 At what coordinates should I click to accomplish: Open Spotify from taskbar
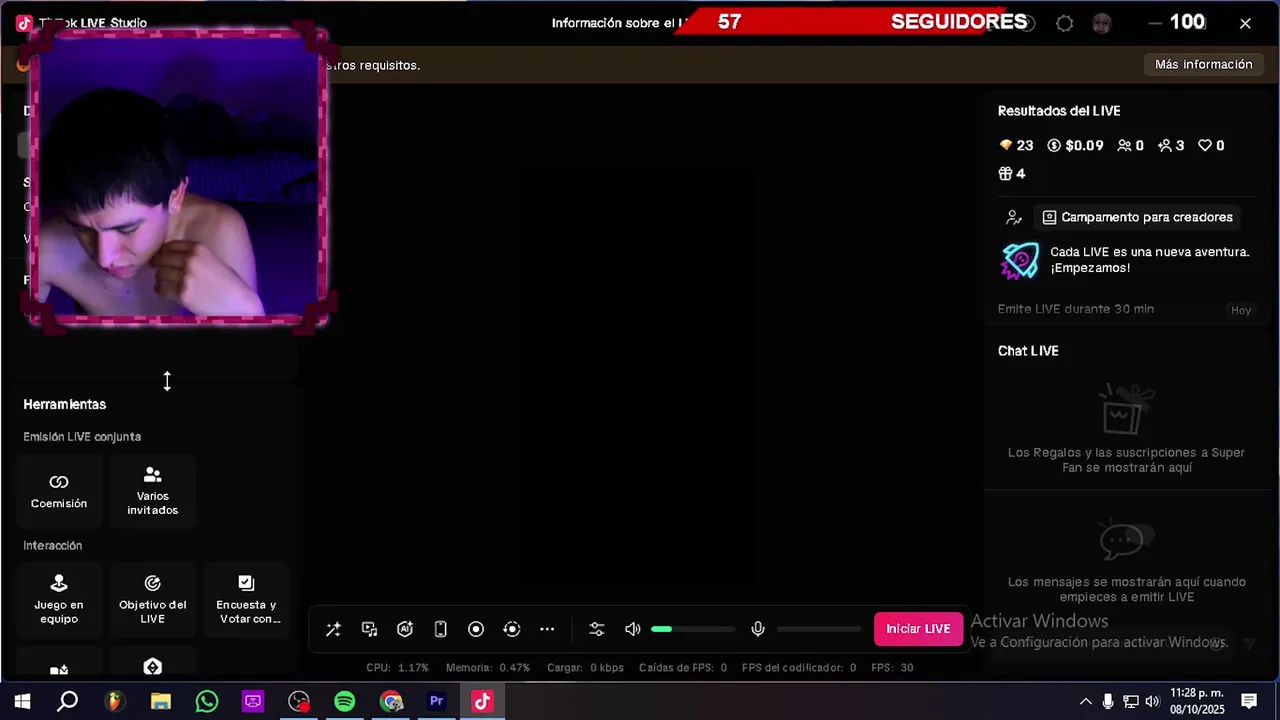(x=345, y=702)
